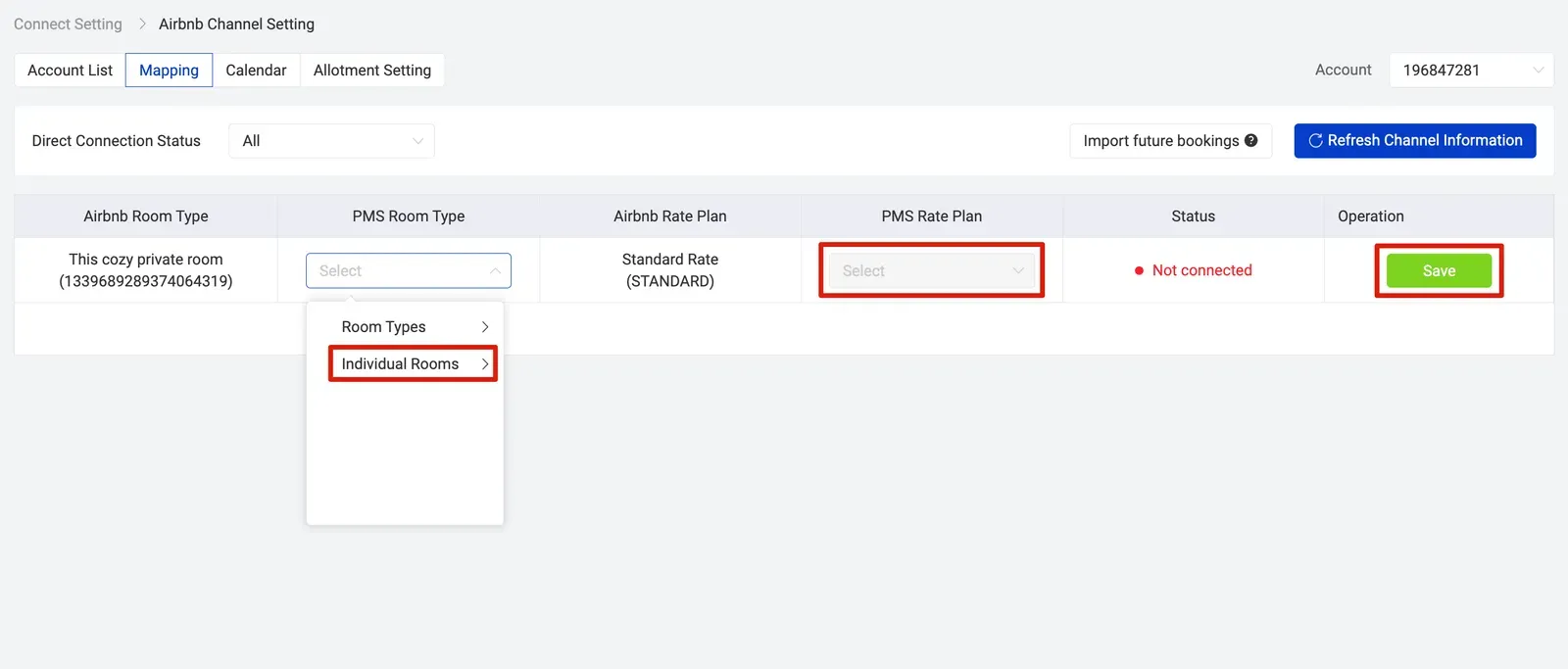Select the Mapping tab
This screenshot has width=1568, height=669.
tap(168, 70)
